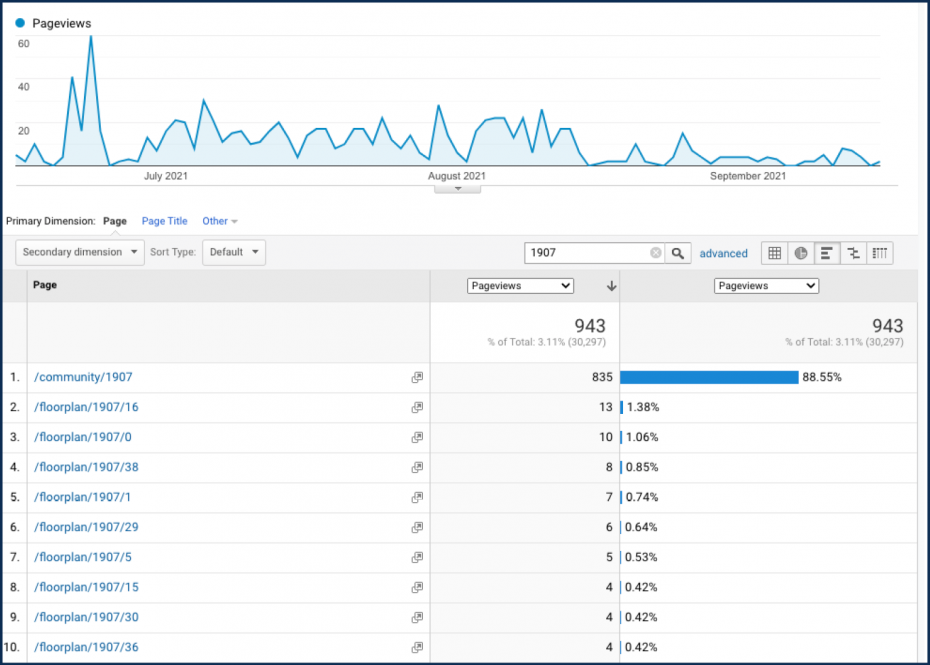Click the advanced filter link
This screenshot has width=930, height=665.
pos(724,253)
